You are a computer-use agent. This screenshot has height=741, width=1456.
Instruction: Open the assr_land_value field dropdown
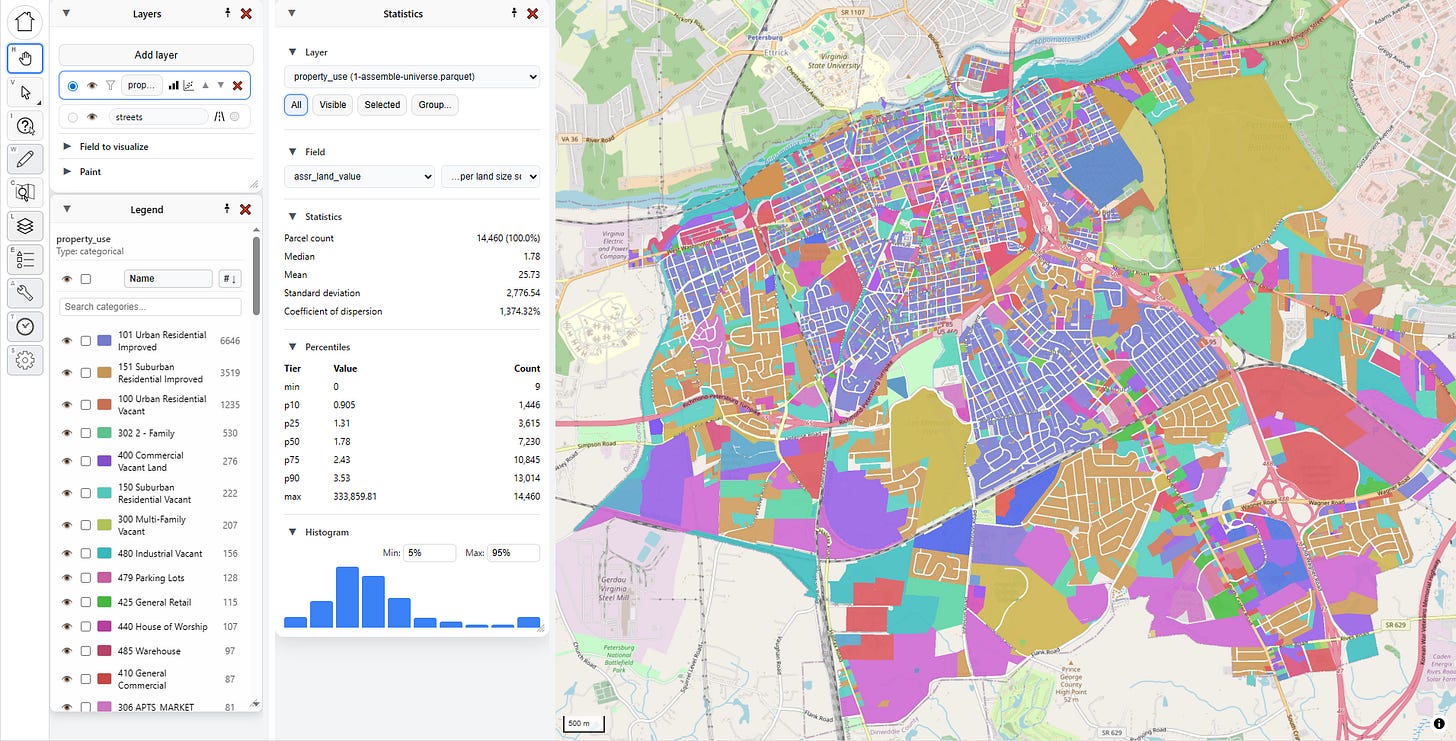click(x=359, y=177)
